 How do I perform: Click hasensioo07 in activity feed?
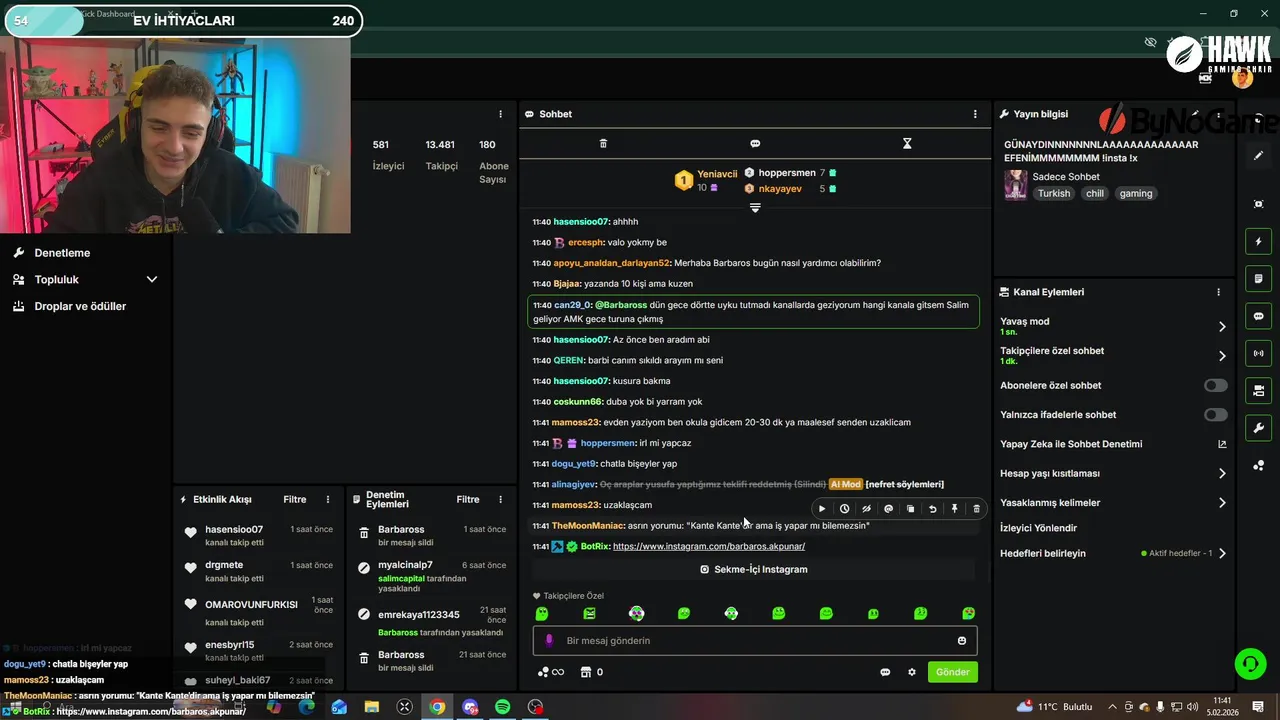(234, 530)
